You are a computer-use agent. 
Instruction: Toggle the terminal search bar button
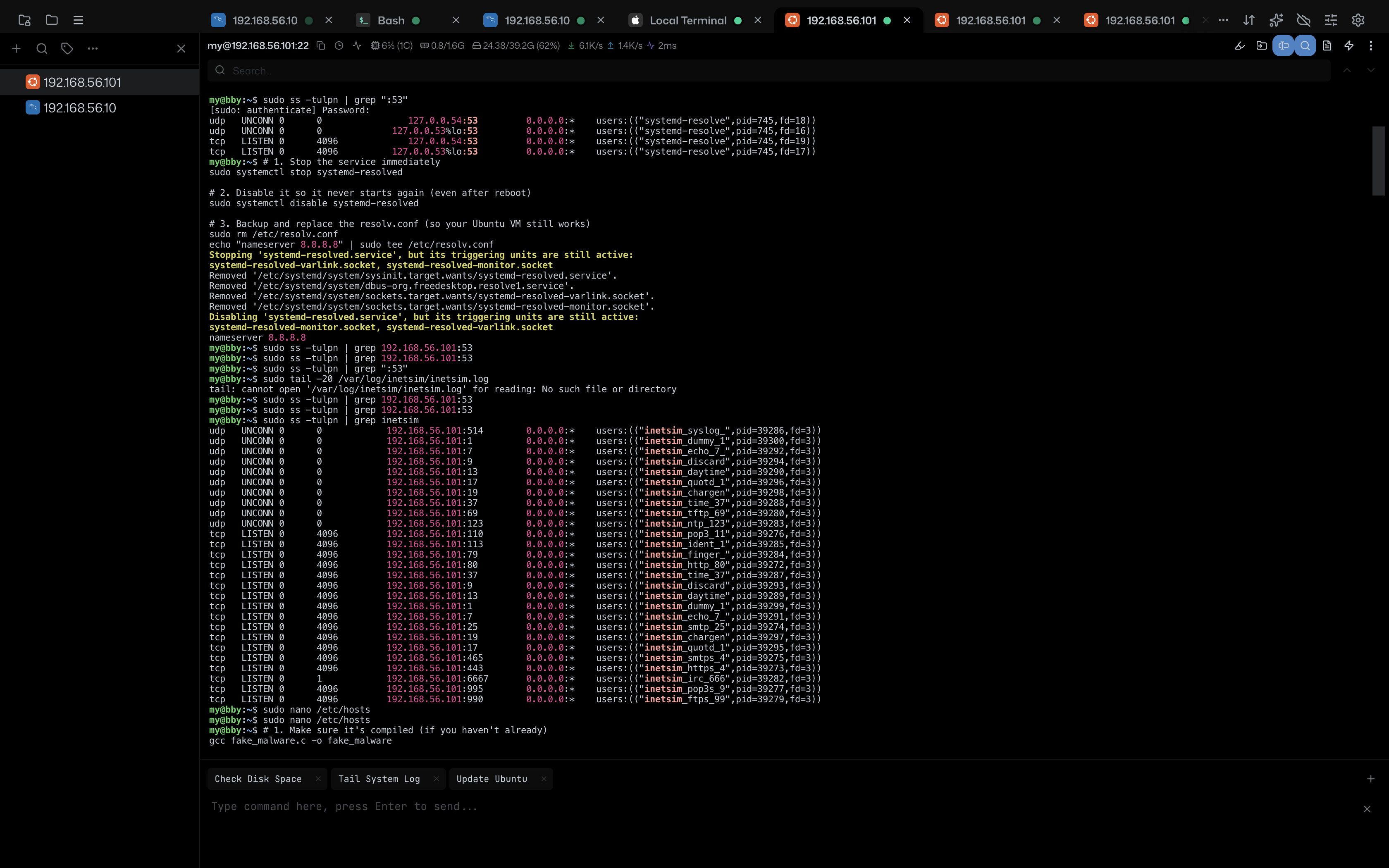(x=1305, y=45)
